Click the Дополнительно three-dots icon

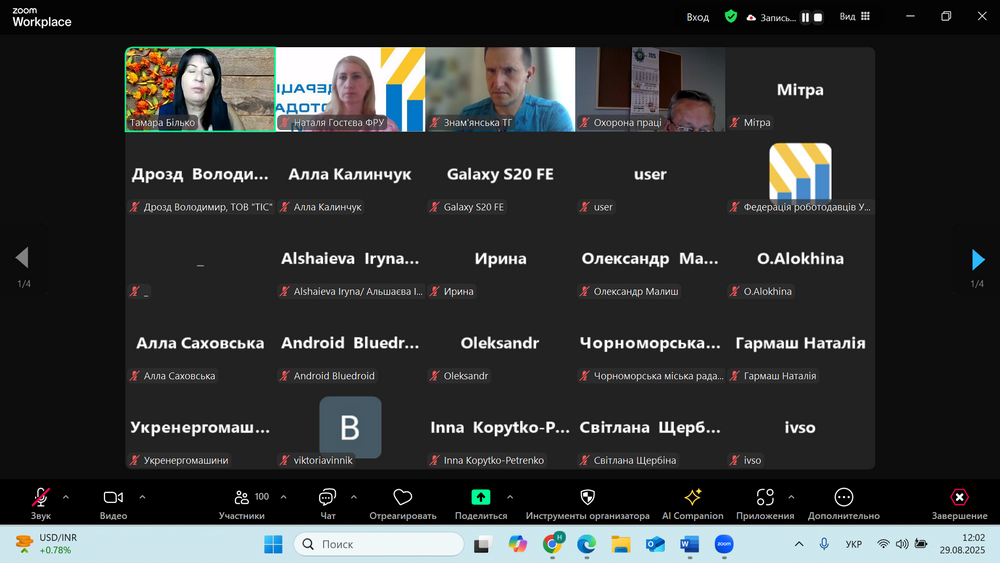(844, 498)
